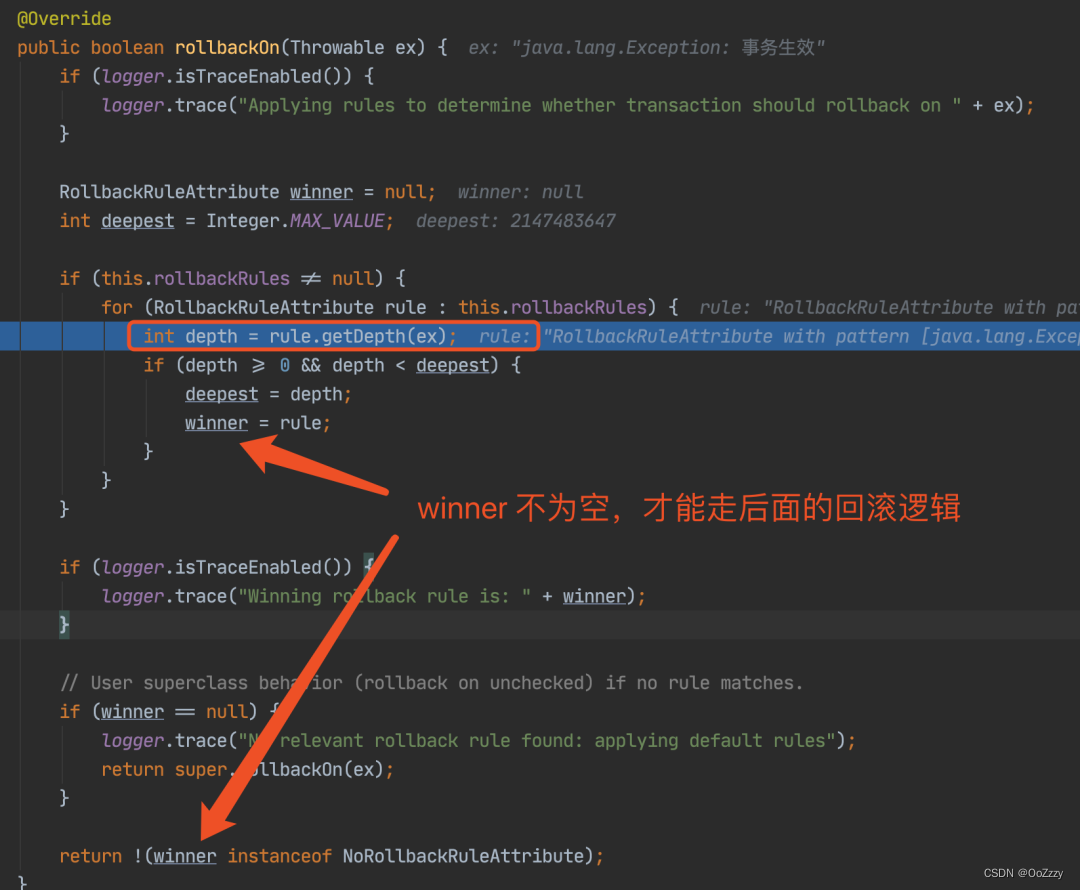
Task: Click the inline hint 'deepest: 2147483647'
Action: pos(515,221)
